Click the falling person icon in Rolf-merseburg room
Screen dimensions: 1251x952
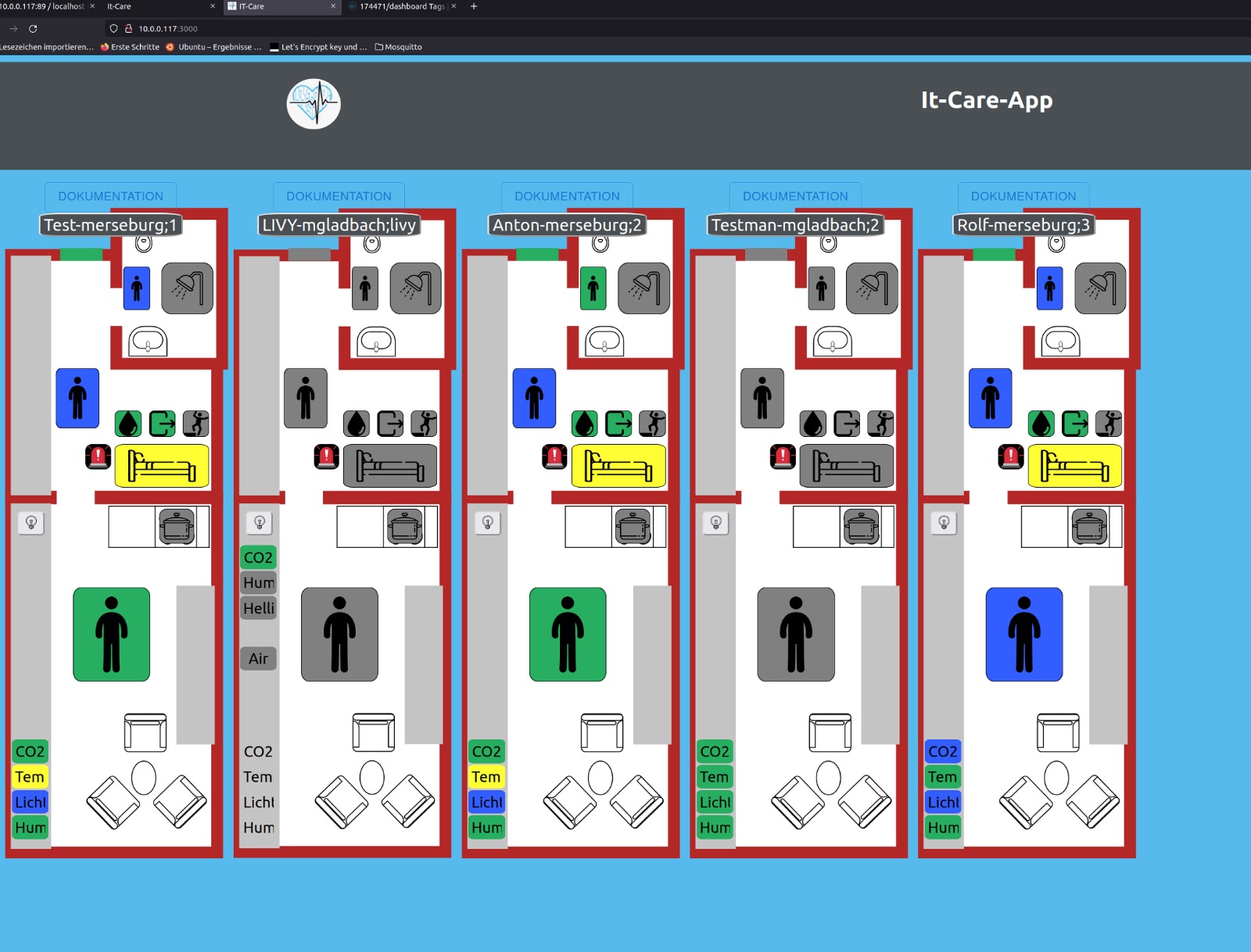(1109, 424)
